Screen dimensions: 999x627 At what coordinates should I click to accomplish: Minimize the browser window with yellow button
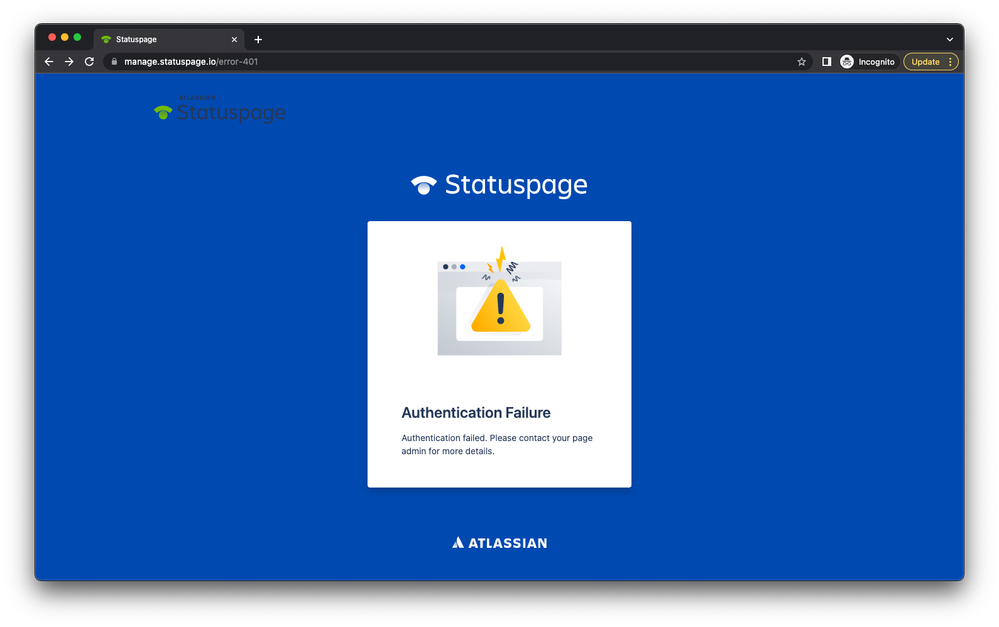65,38
